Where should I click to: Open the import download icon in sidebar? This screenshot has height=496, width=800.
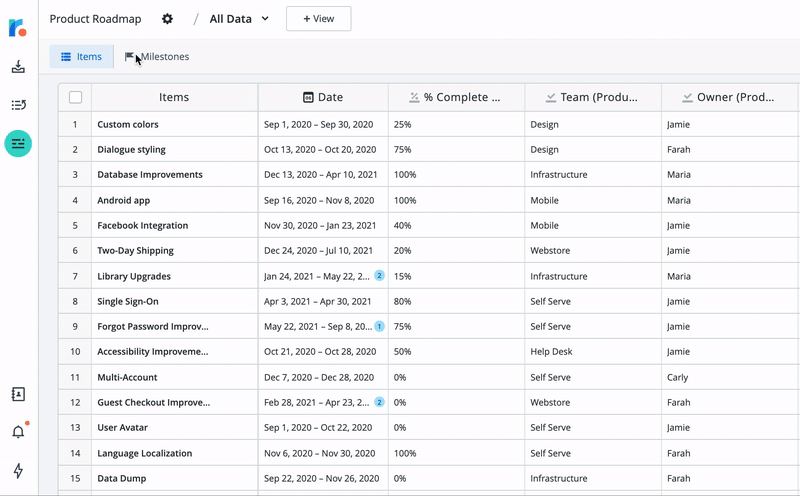18,67
